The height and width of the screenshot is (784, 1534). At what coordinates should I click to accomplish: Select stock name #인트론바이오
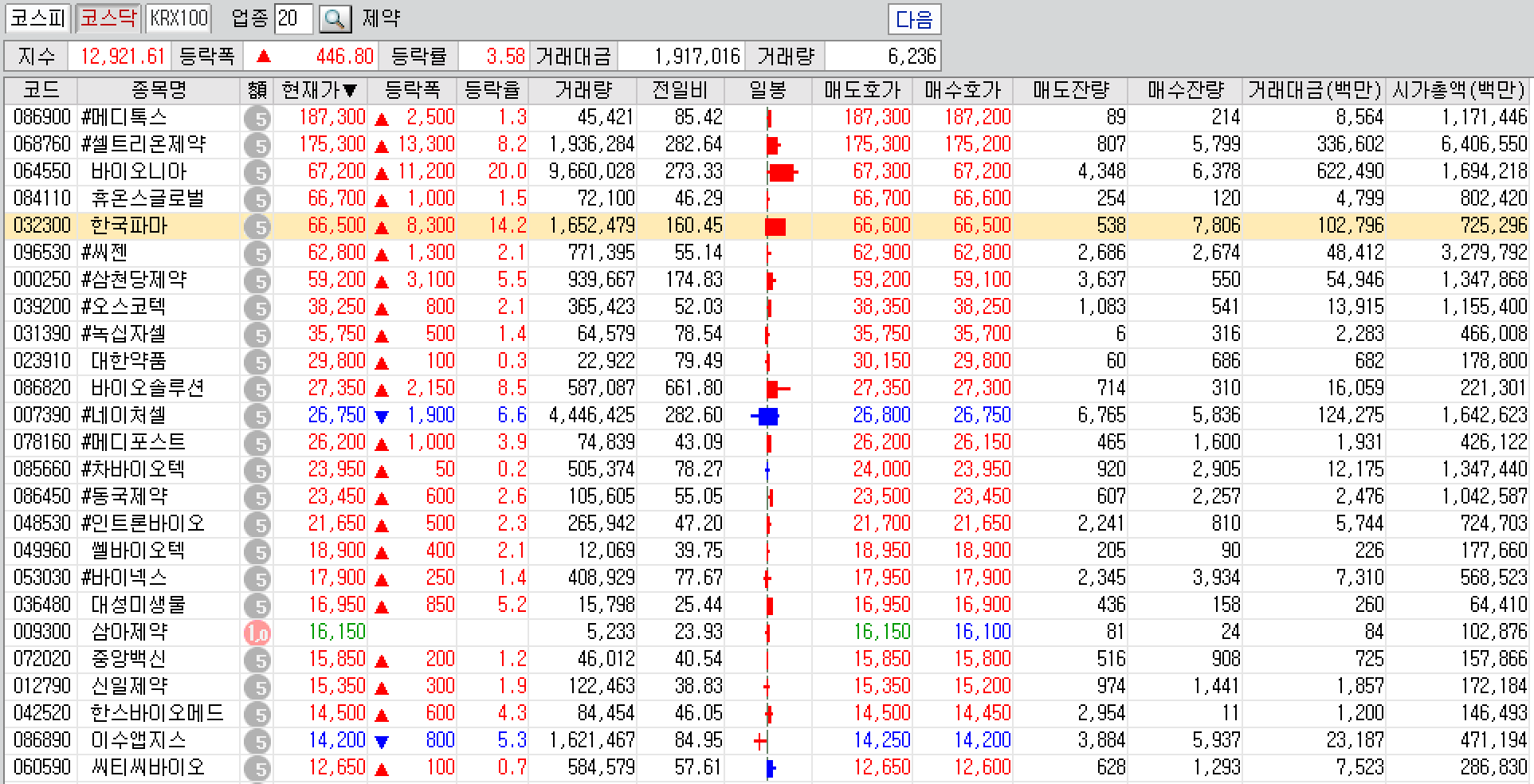coord(143,524)
